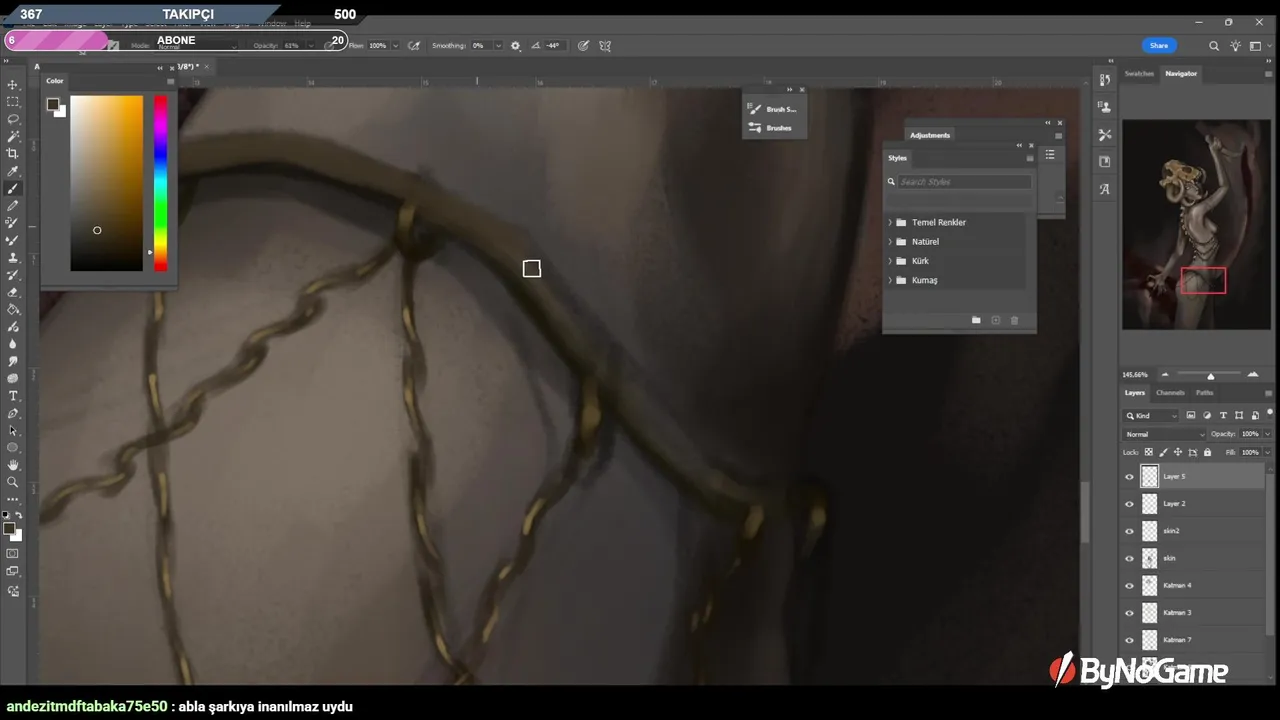Click the hue spectrum slider
This screenshot has width=1280, height=720.
coord(160,183)
